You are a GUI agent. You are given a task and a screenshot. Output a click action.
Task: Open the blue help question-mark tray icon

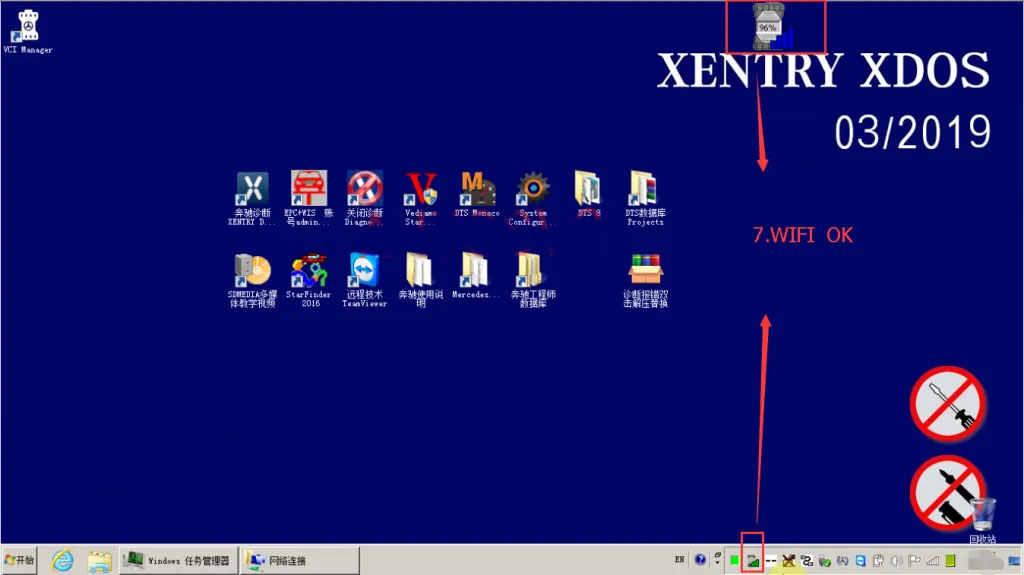[x=700, y=560]
